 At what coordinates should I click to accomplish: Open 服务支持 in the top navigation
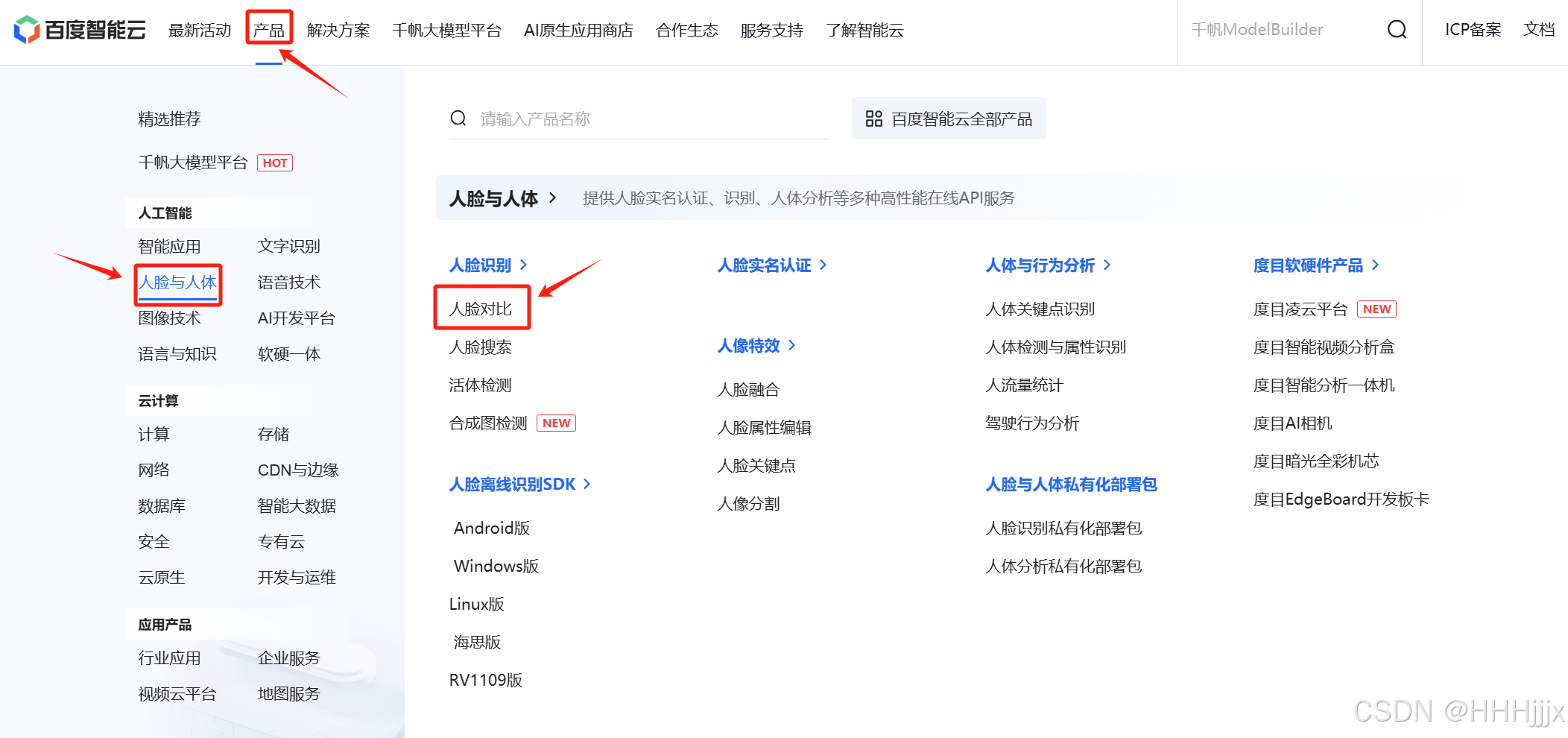pos(772,31)
